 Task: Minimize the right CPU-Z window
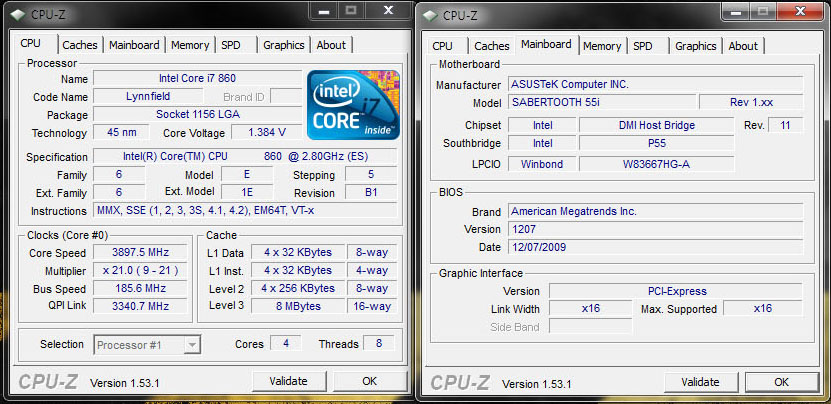pyautogui.click(x=735, y=10)
